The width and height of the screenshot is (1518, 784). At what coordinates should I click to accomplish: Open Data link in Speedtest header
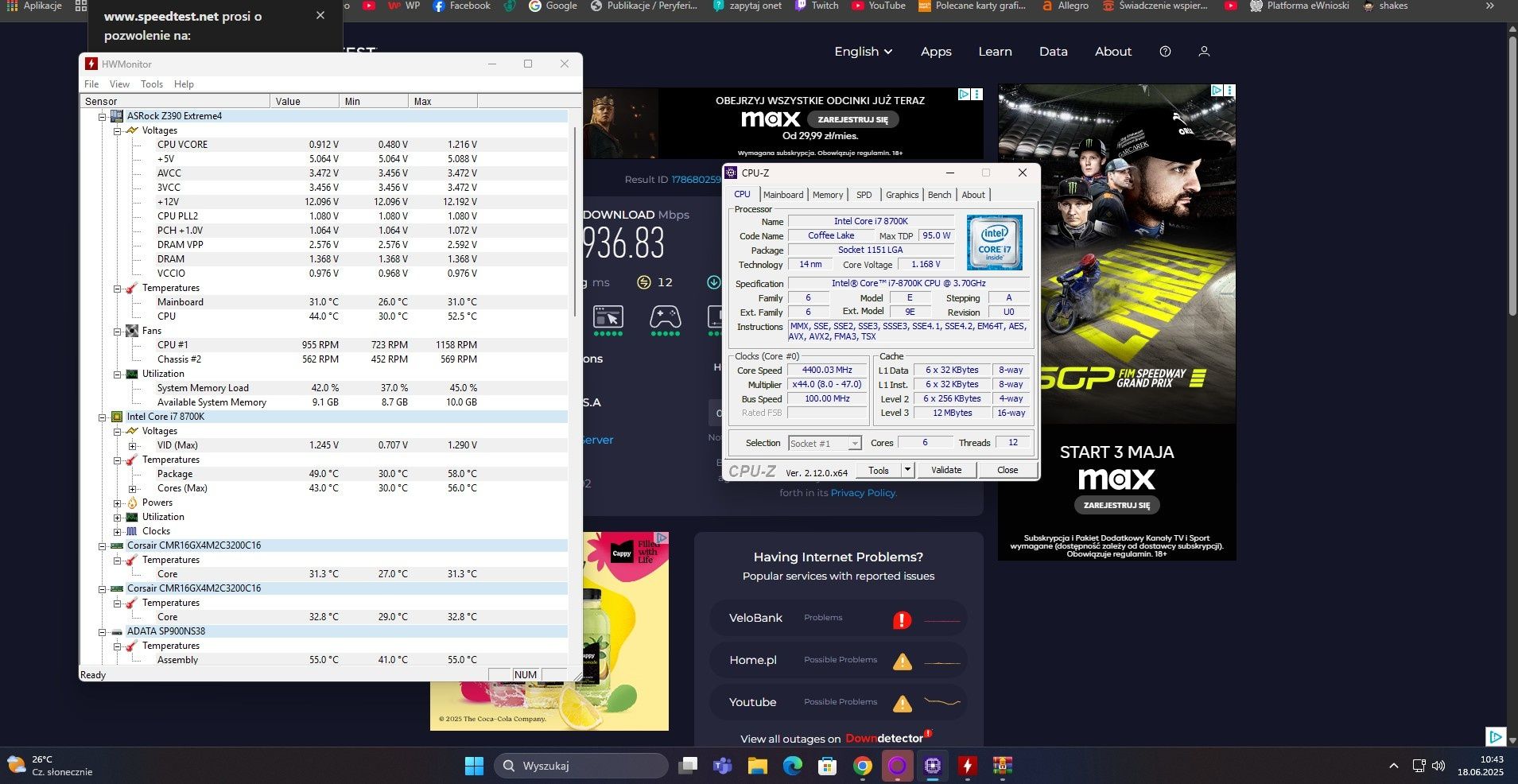click(1053, 52)
